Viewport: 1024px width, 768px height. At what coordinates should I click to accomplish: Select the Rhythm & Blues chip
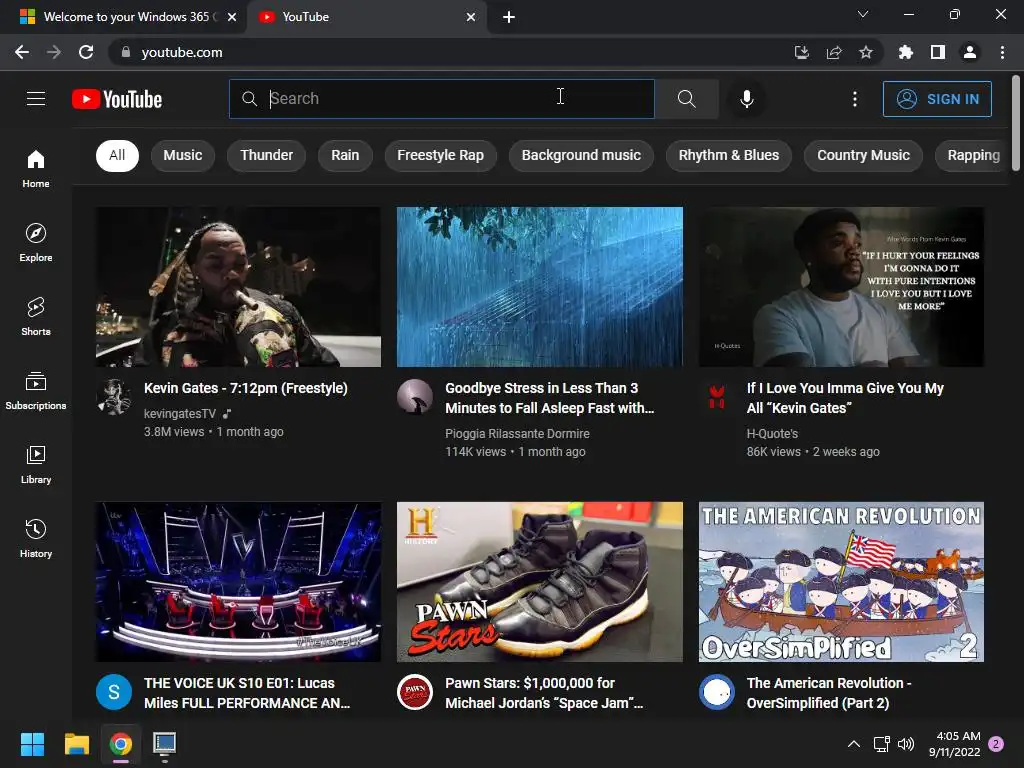[x=729, y=155]
